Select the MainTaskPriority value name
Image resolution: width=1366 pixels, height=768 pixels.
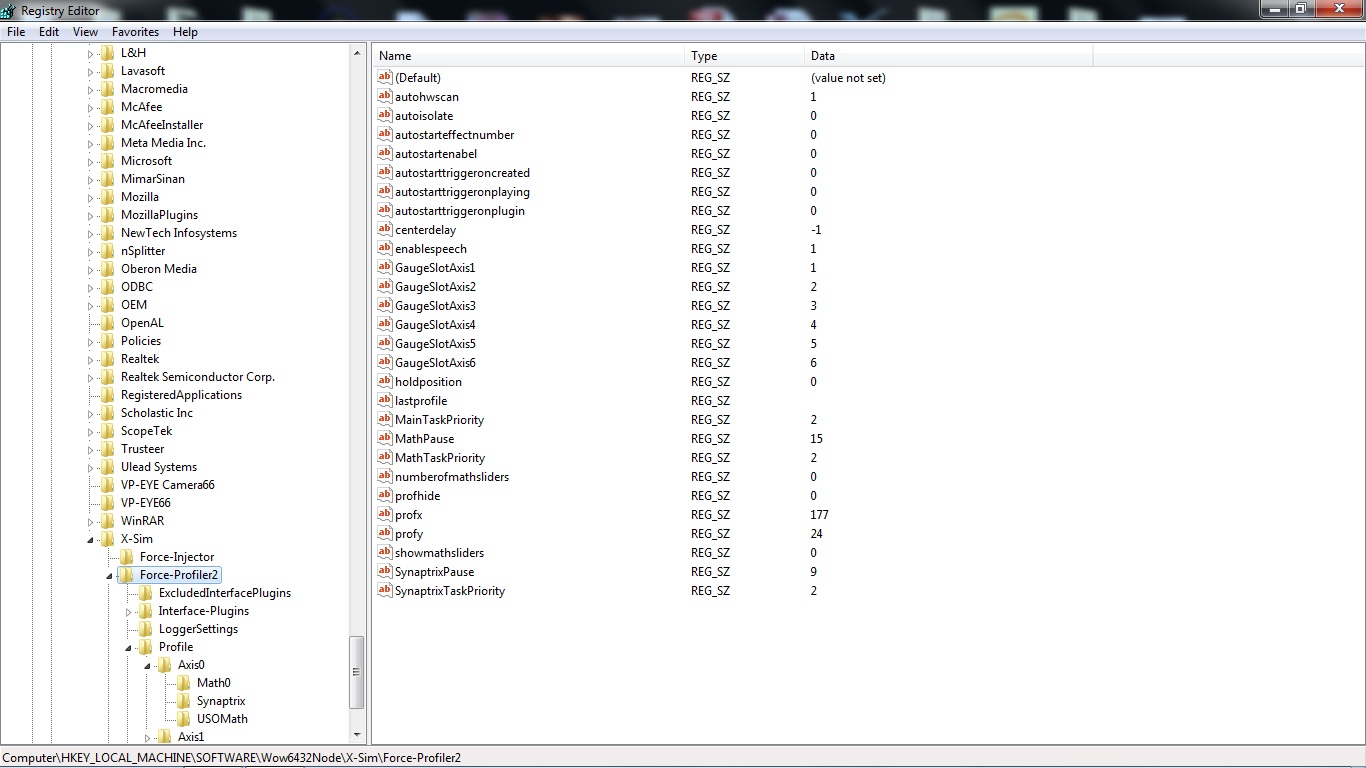pos(439,420)
